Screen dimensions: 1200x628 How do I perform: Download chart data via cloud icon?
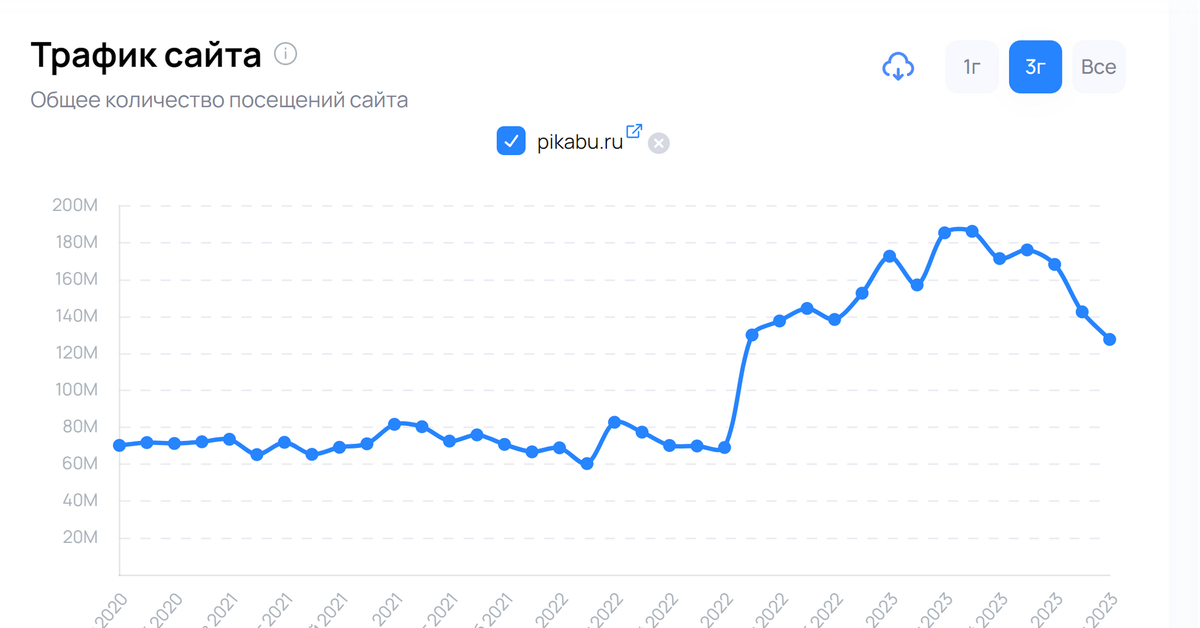click(x=897, y=67)
